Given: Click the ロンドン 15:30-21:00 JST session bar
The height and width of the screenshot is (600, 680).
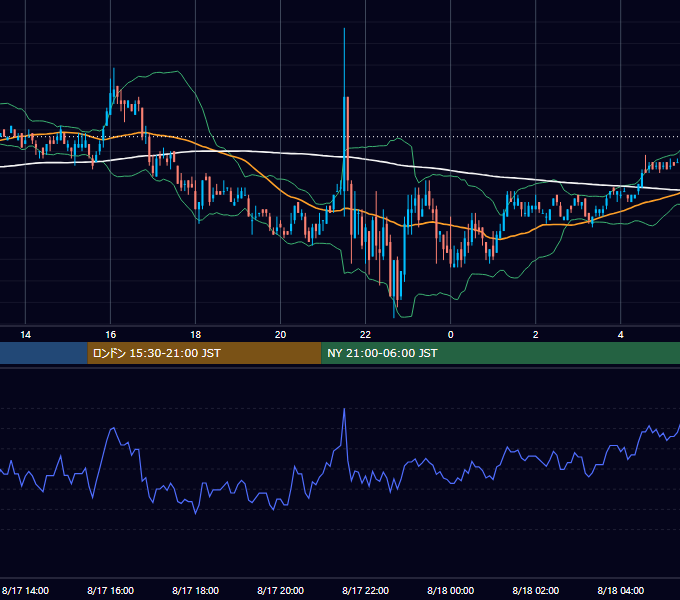Looking at the screenshot, I should click(204, 353).
